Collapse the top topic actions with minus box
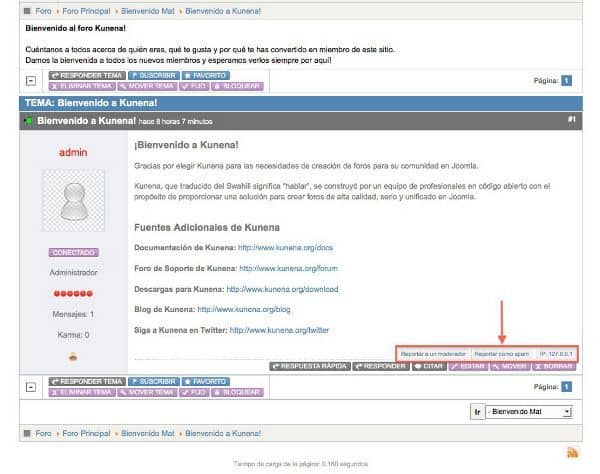 (31, 81)
